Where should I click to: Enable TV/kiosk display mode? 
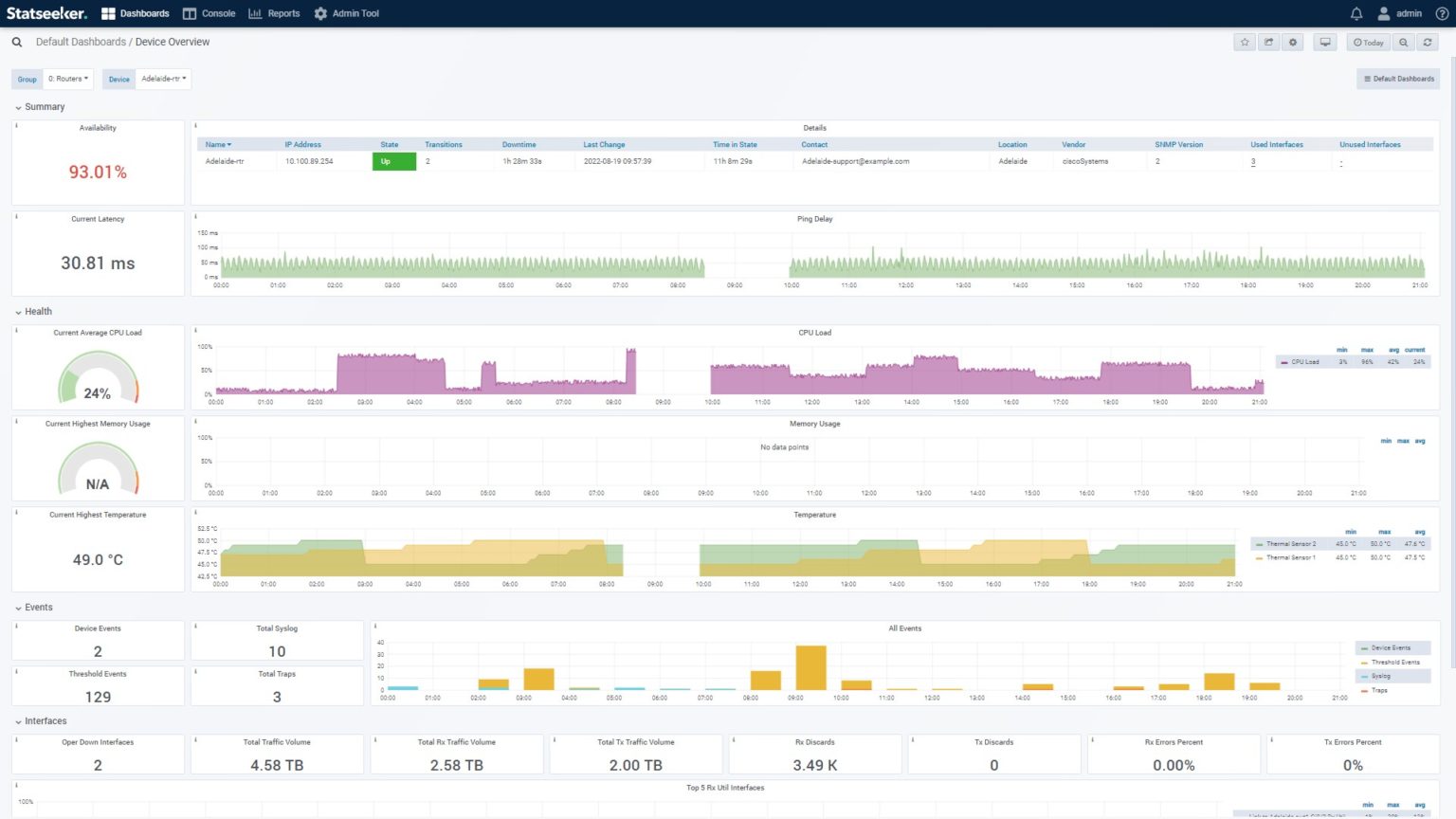[1324, 43]
